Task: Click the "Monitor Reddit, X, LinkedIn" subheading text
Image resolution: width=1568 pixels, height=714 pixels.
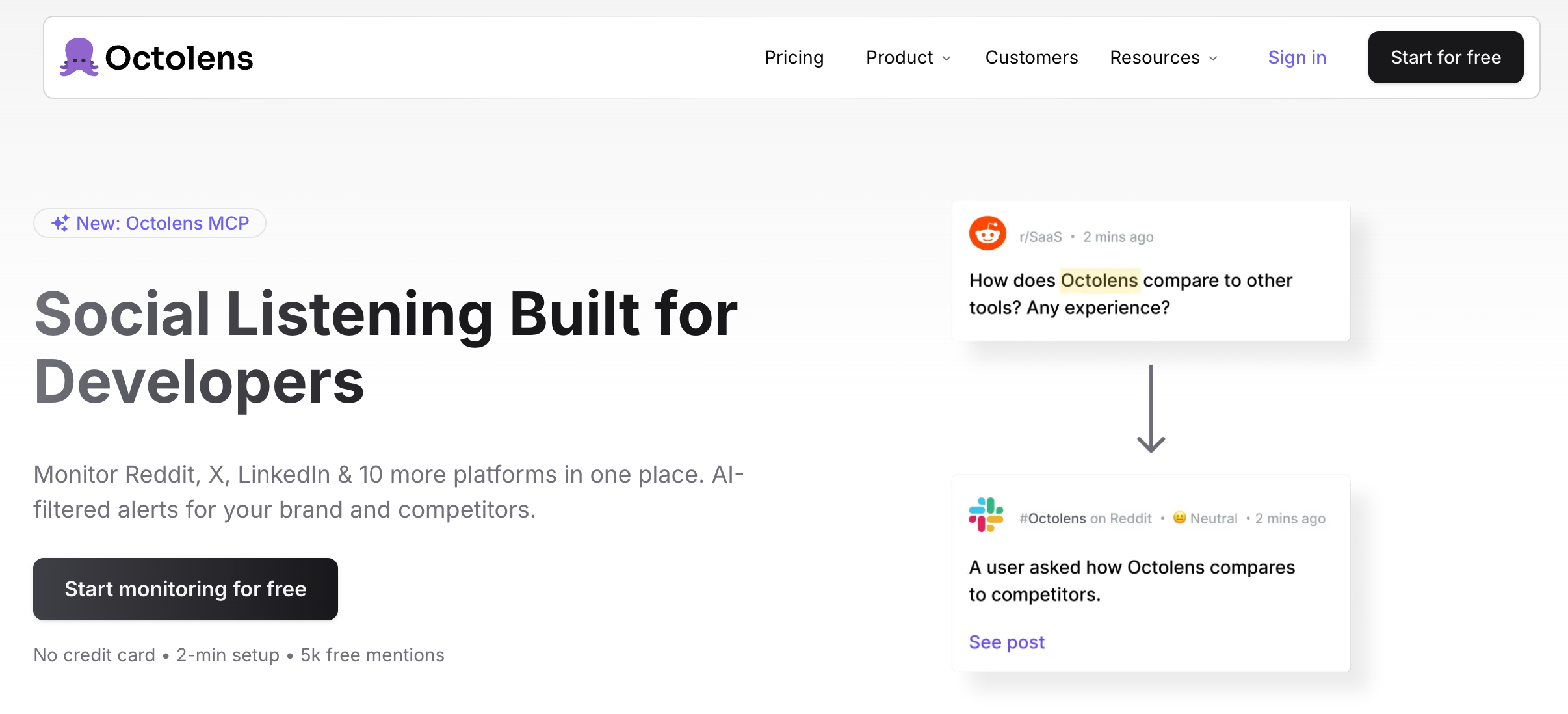Action: click(389, 492)
